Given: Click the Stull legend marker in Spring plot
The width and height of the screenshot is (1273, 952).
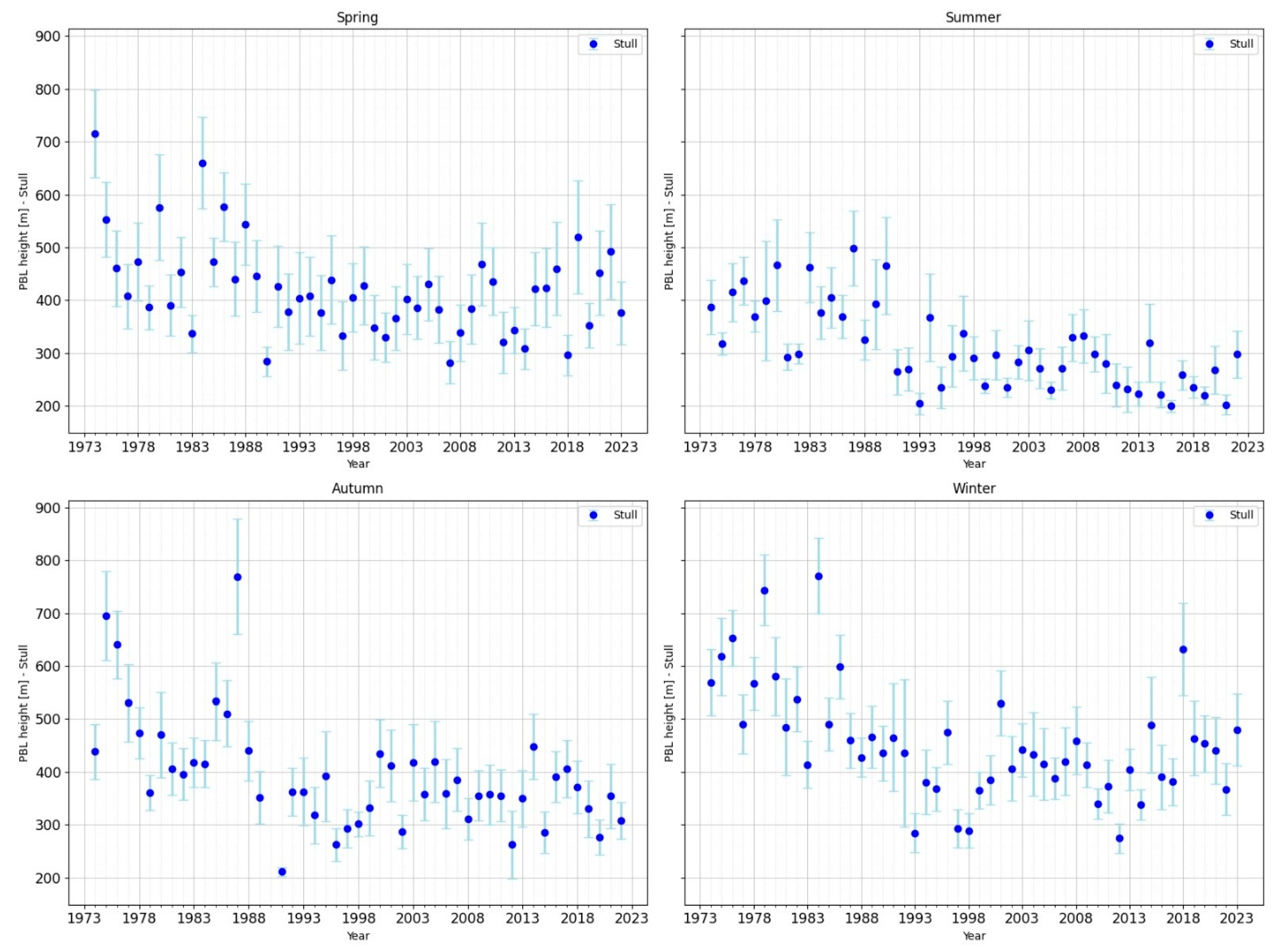Looking at the screenshot, I should [x=593, y=44].
